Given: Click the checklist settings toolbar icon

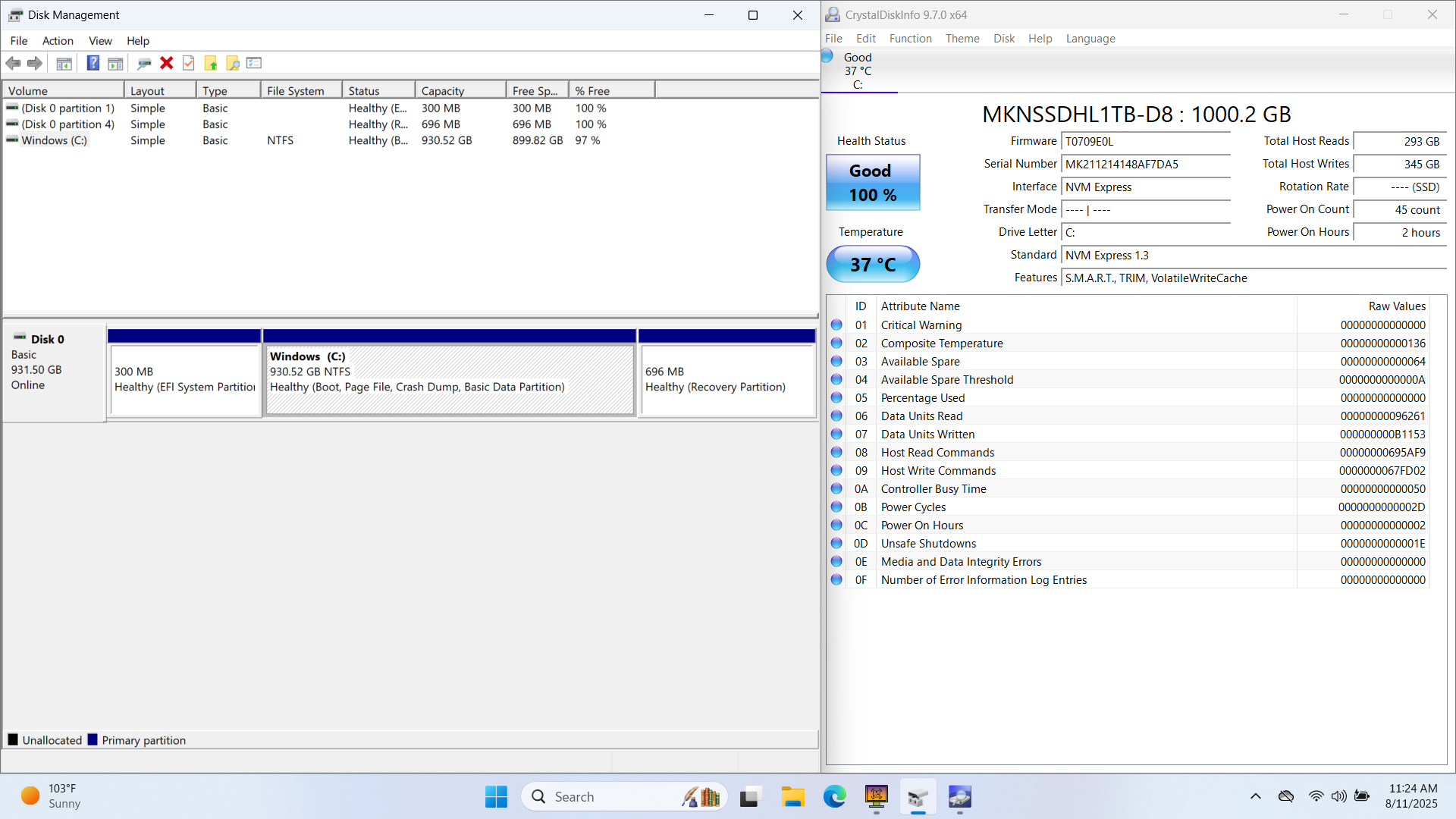Looking at the screenshot, I should coord(254,63).
